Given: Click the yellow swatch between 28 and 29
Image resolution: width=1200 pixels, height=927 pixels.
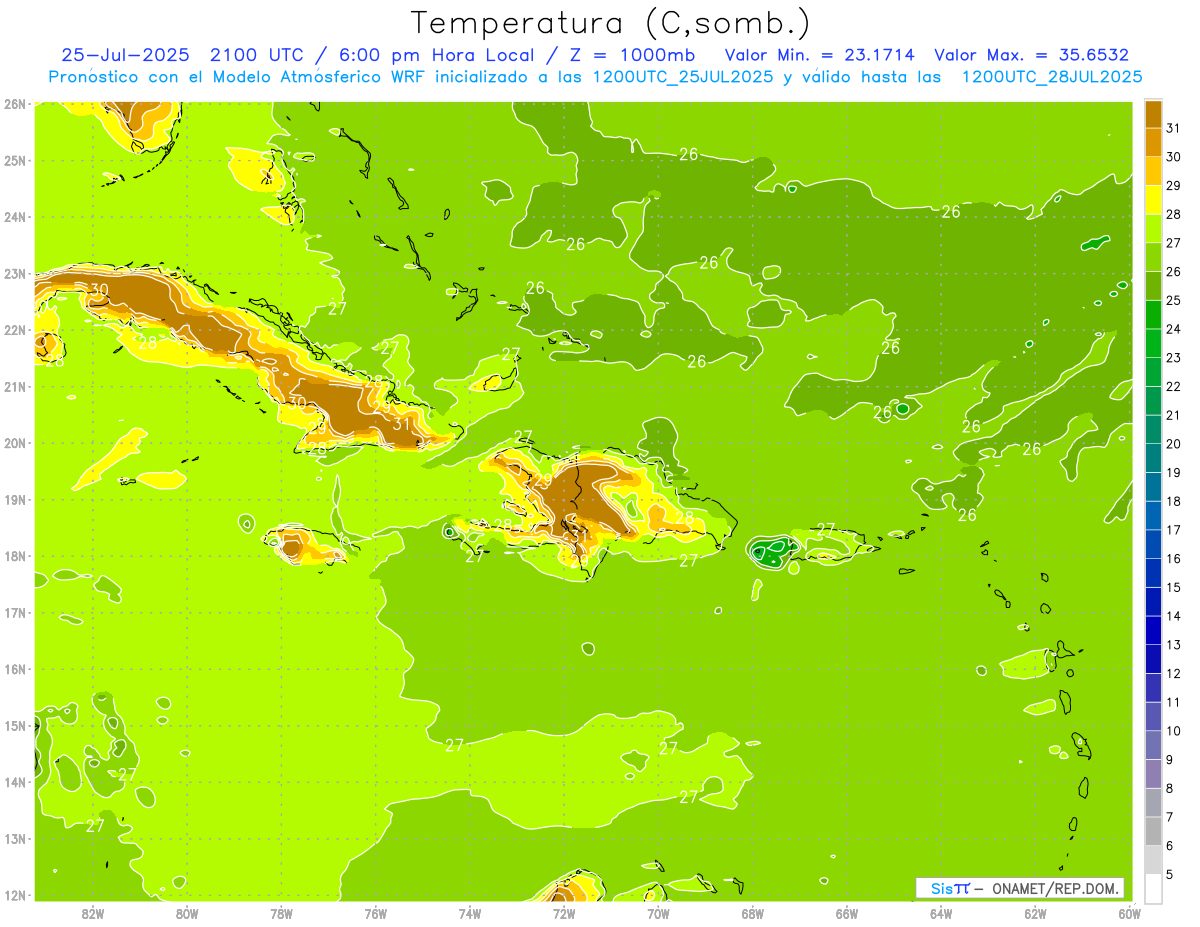Looking at the screenshot, I should (x=1153, y=200).
